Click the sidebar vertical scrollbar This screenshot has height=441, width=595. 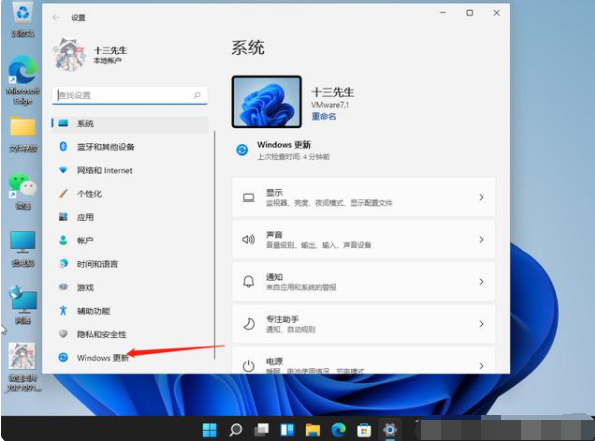pos(214,245)
